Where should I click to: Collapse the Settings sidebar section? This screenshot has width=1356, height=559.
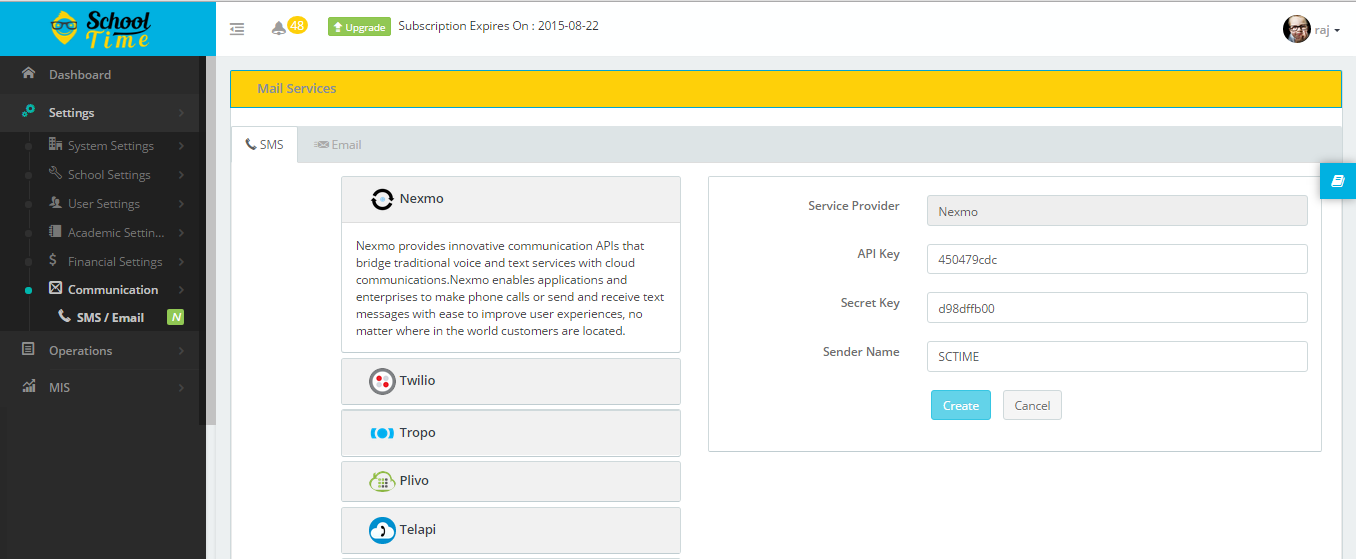(100, 112)
